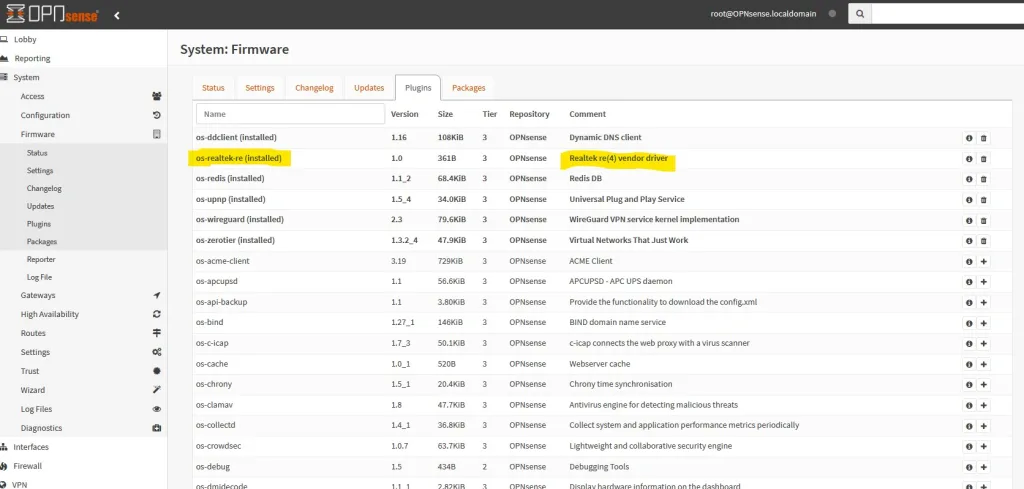Show info for os-crowdsec plugin
The width and height of the screenshot is (1024, 489).
click(x=968, y=446)
